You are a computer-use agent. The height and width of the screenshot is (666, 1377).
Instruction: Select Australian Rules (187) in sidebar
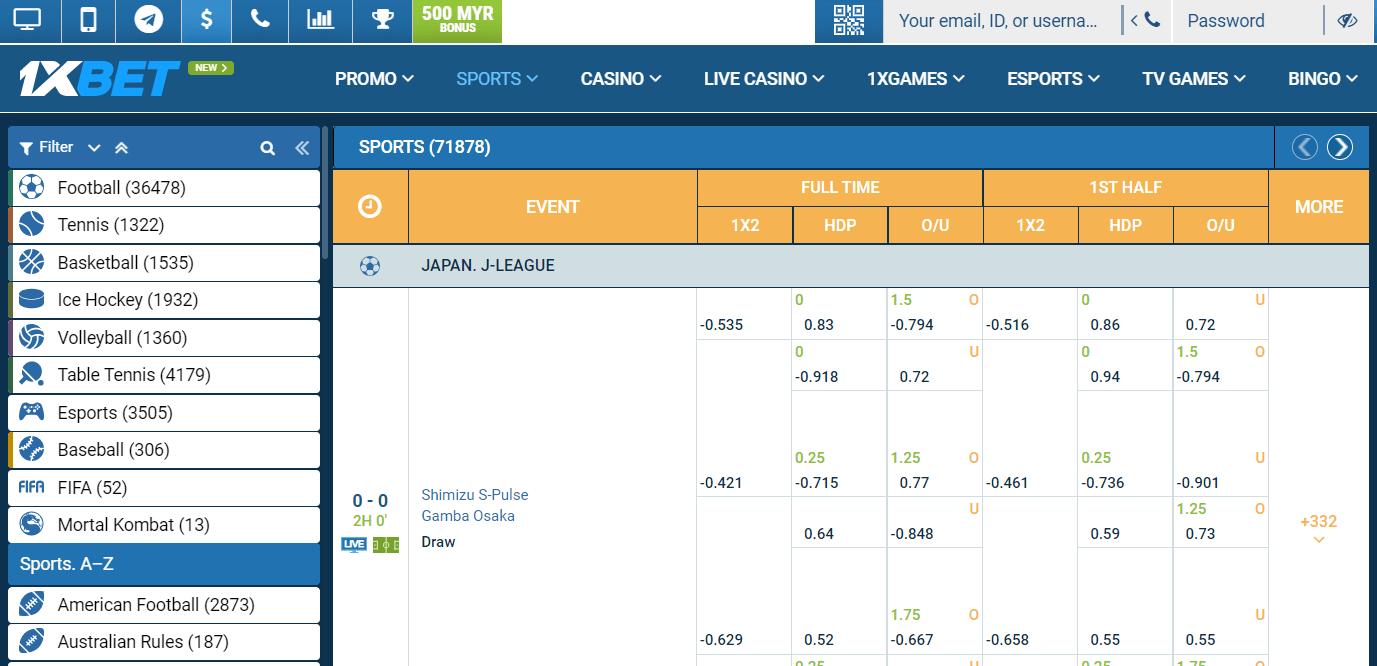[x=164, y=642]
